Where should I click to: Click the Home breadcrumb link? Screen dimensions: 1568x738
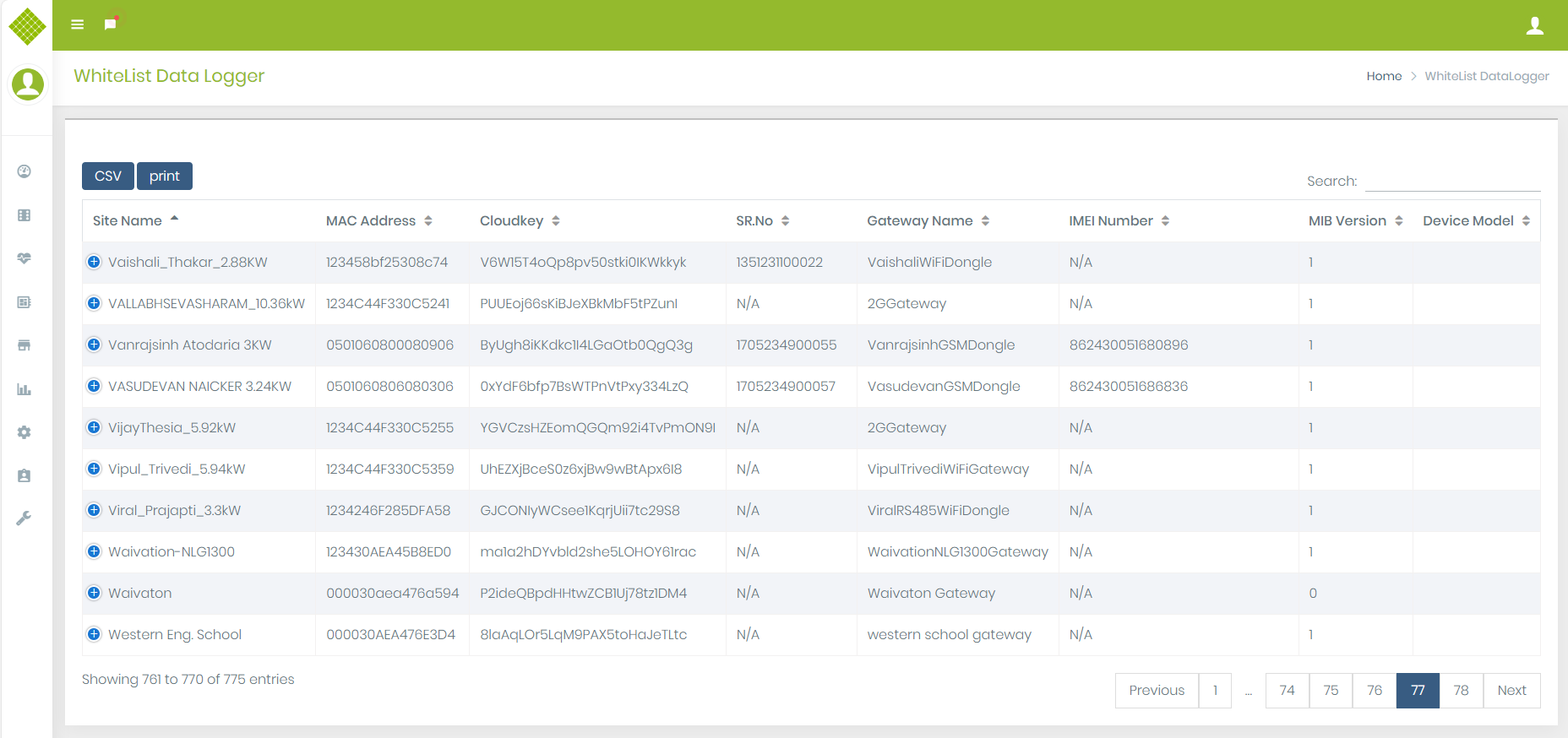(x=1383, y=76)
